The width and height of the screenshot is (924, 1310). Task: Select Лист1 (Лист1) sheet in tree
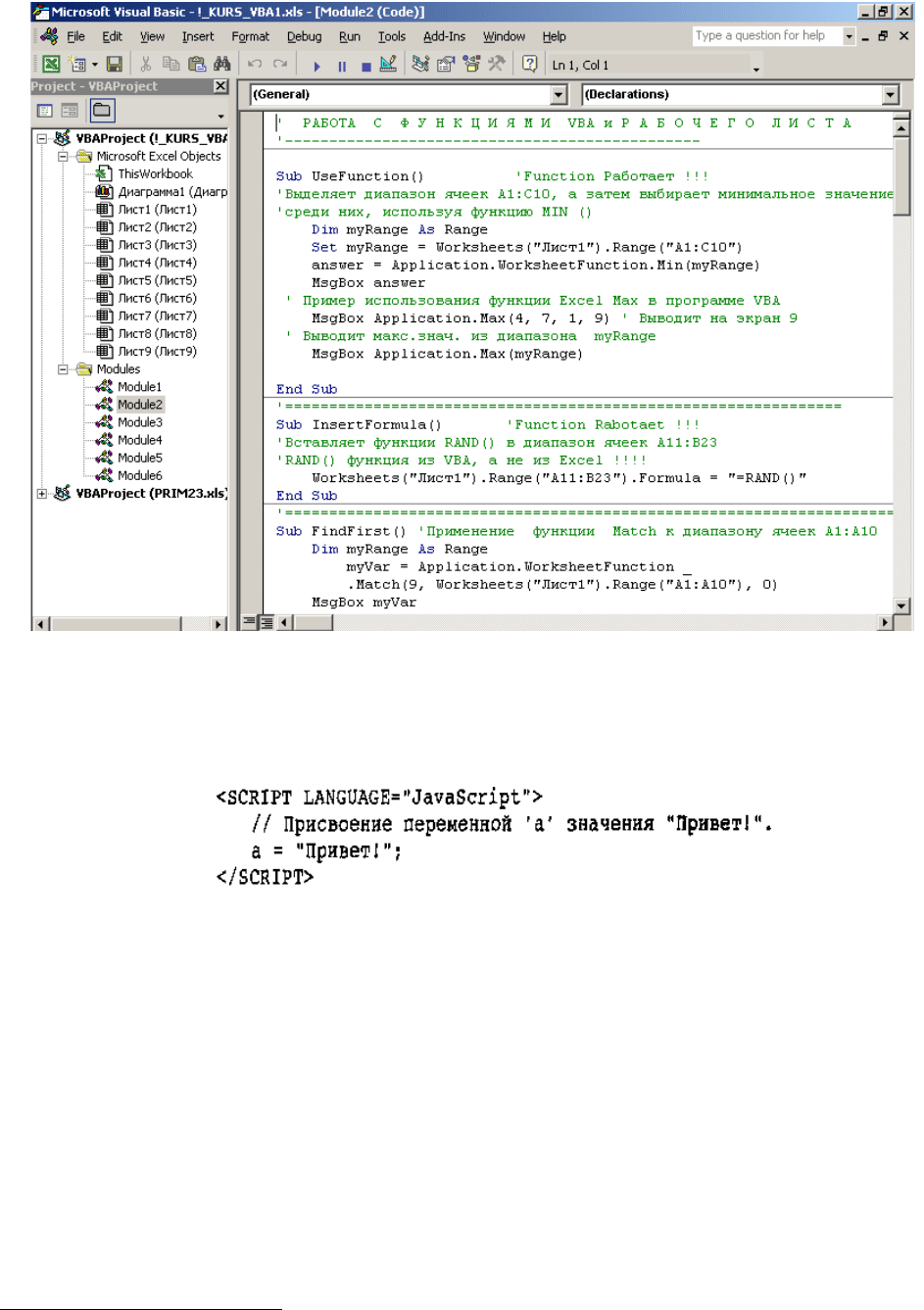pos(157,209)
